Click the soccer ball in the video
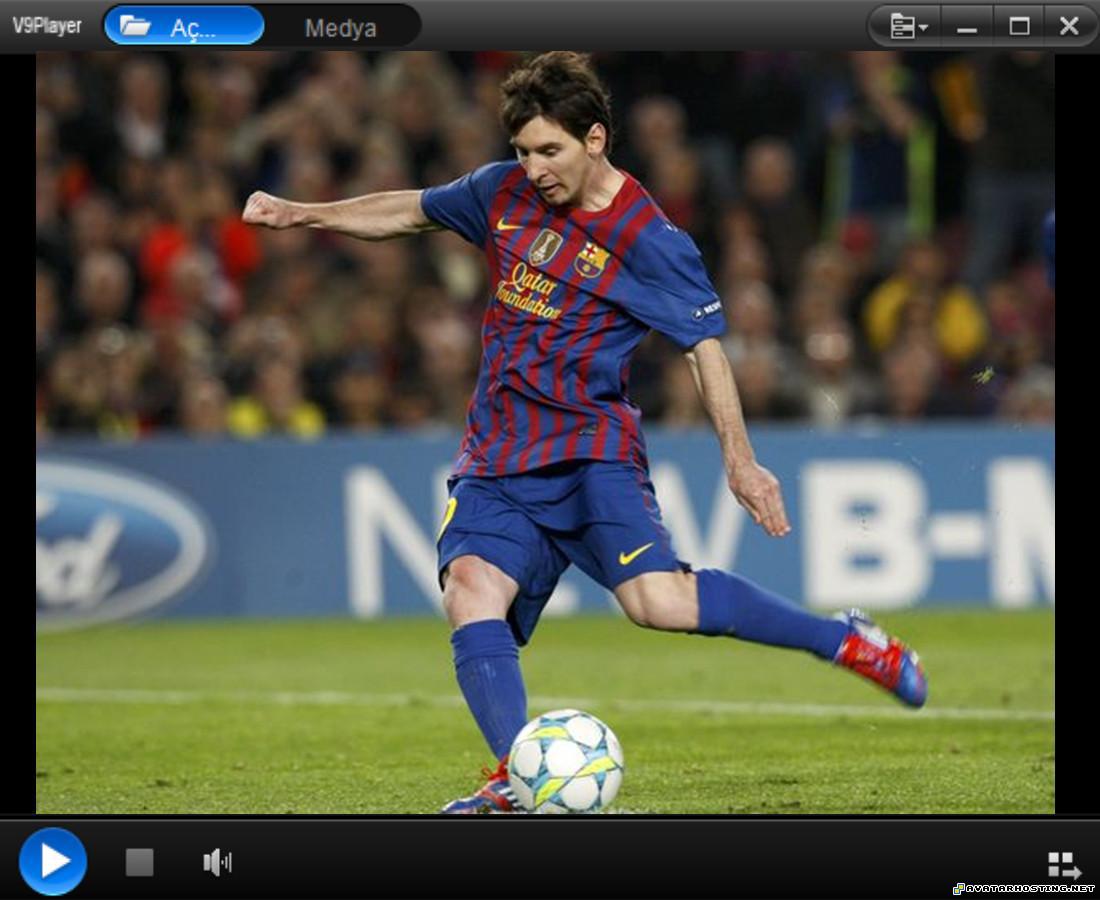Viewport: 1100px width, 900px height. [x=566, y=760]
